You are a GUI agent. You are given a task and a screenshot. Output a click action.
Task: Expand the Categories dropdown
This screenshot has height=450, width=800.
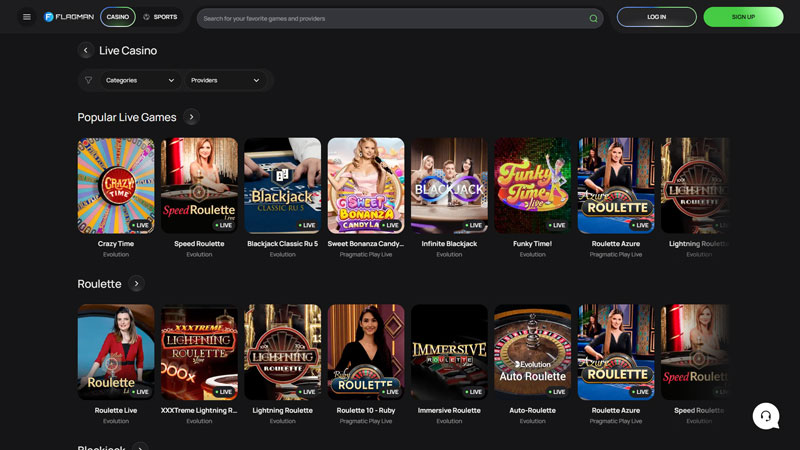pyautogui.click(x=139, y=80)
